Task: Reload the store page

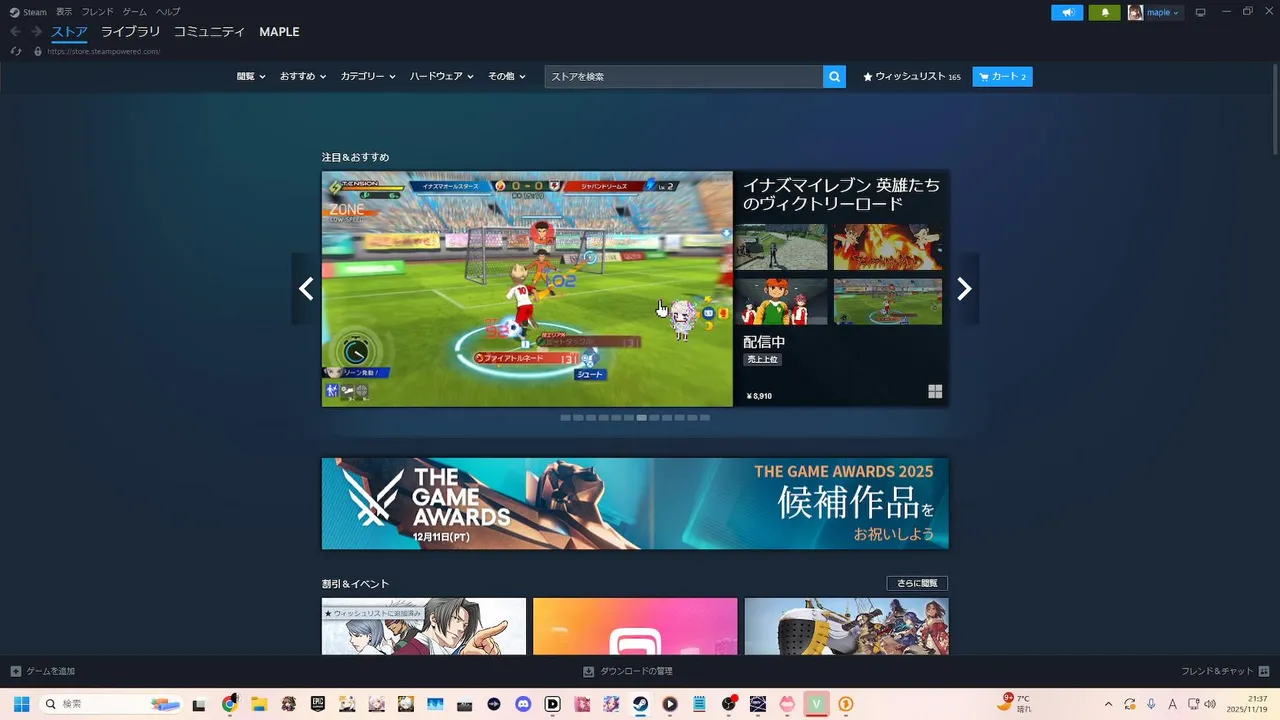Action: 16,51
